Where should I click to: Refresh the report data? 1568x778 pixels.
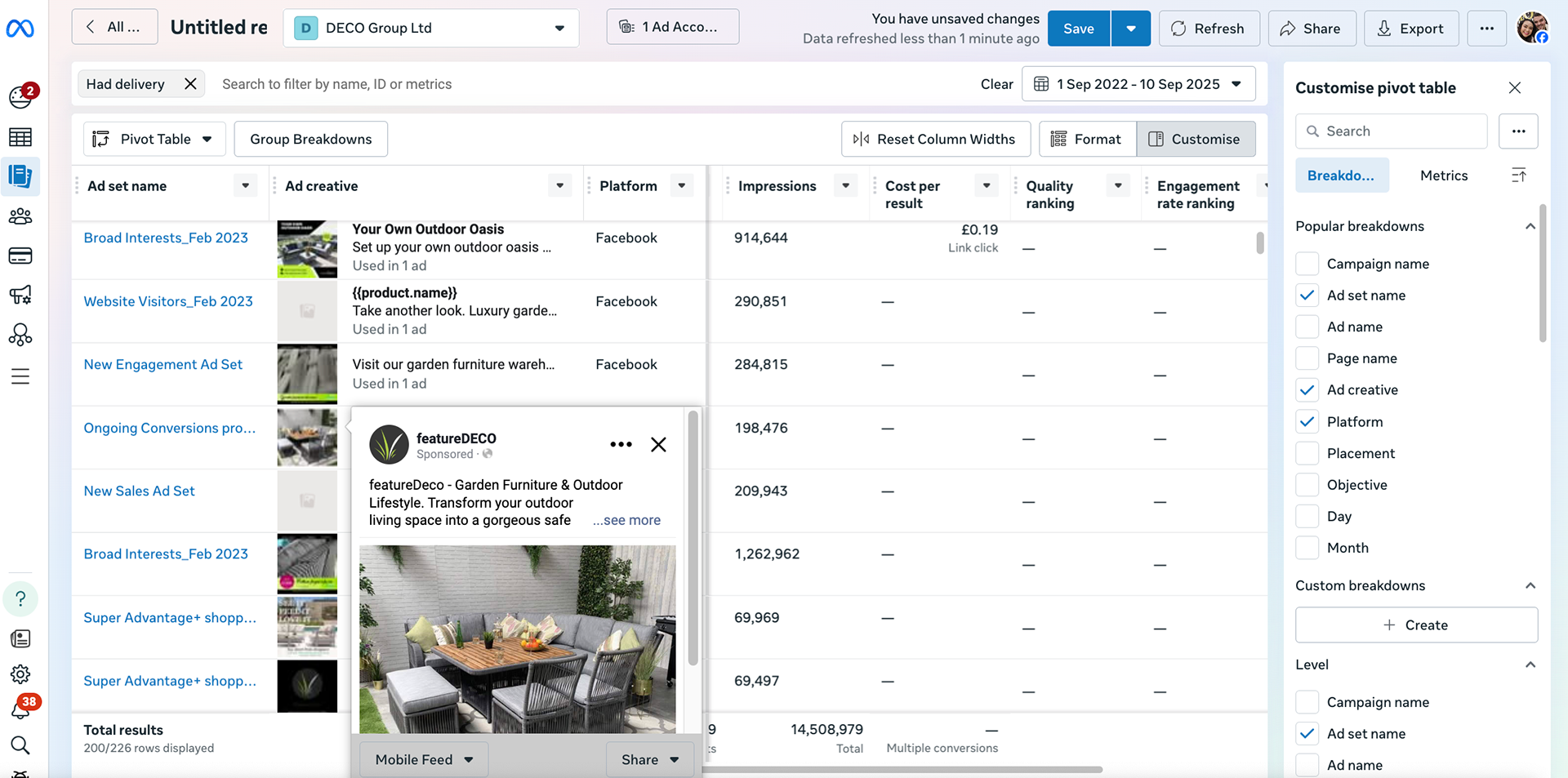pos(1209,29)
